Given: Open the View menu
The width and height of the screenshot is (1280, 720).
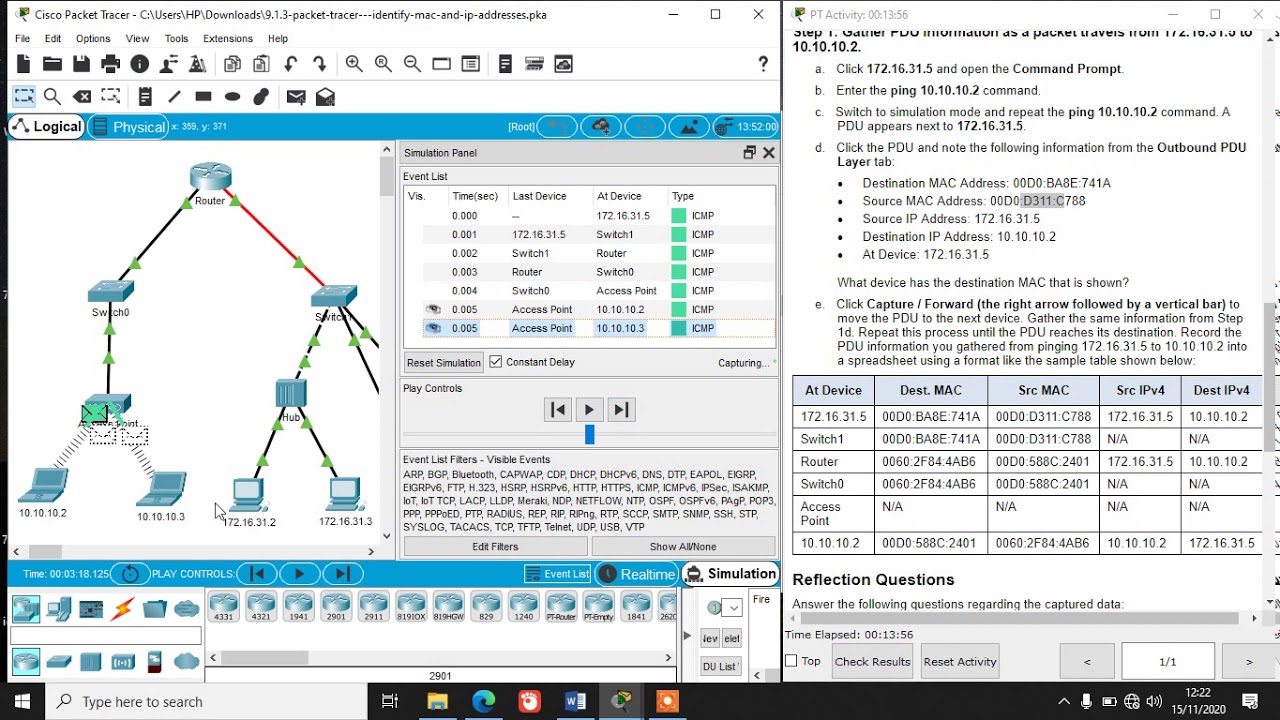Looking at the screenshot, I should click(137, 38).
